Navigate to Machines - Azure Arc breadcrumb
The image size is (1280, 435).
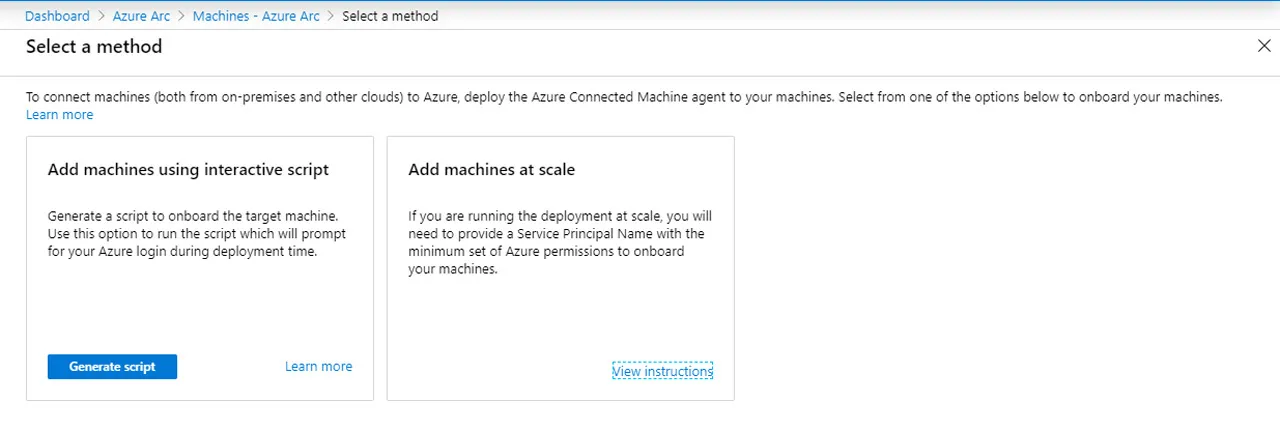click(256, 16)
